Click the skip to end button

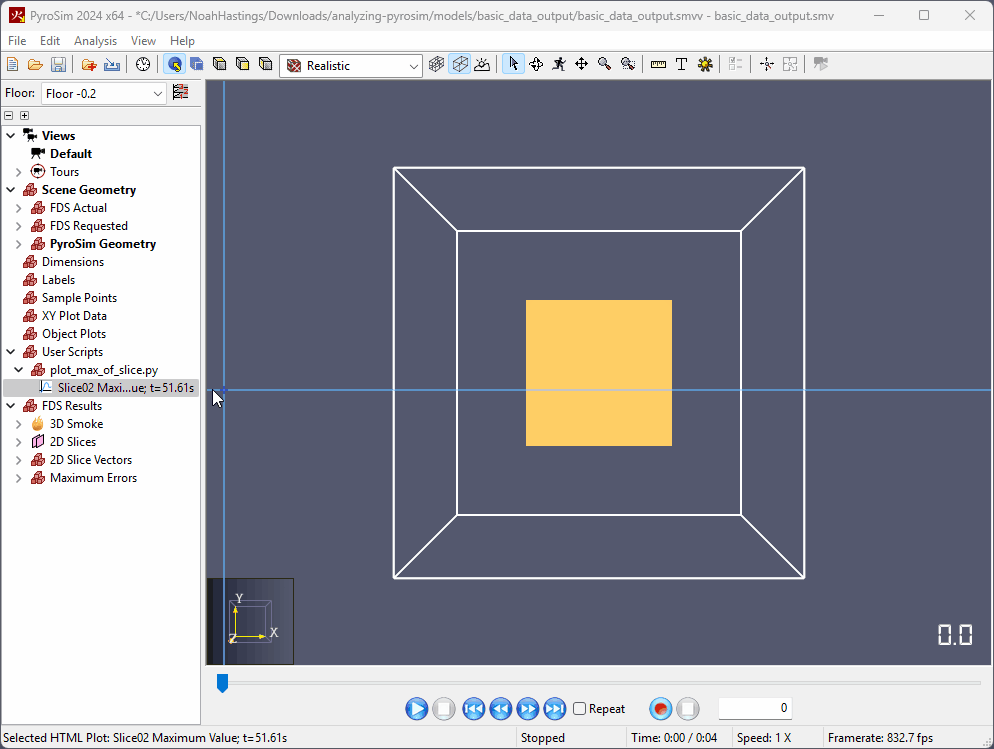555,708
